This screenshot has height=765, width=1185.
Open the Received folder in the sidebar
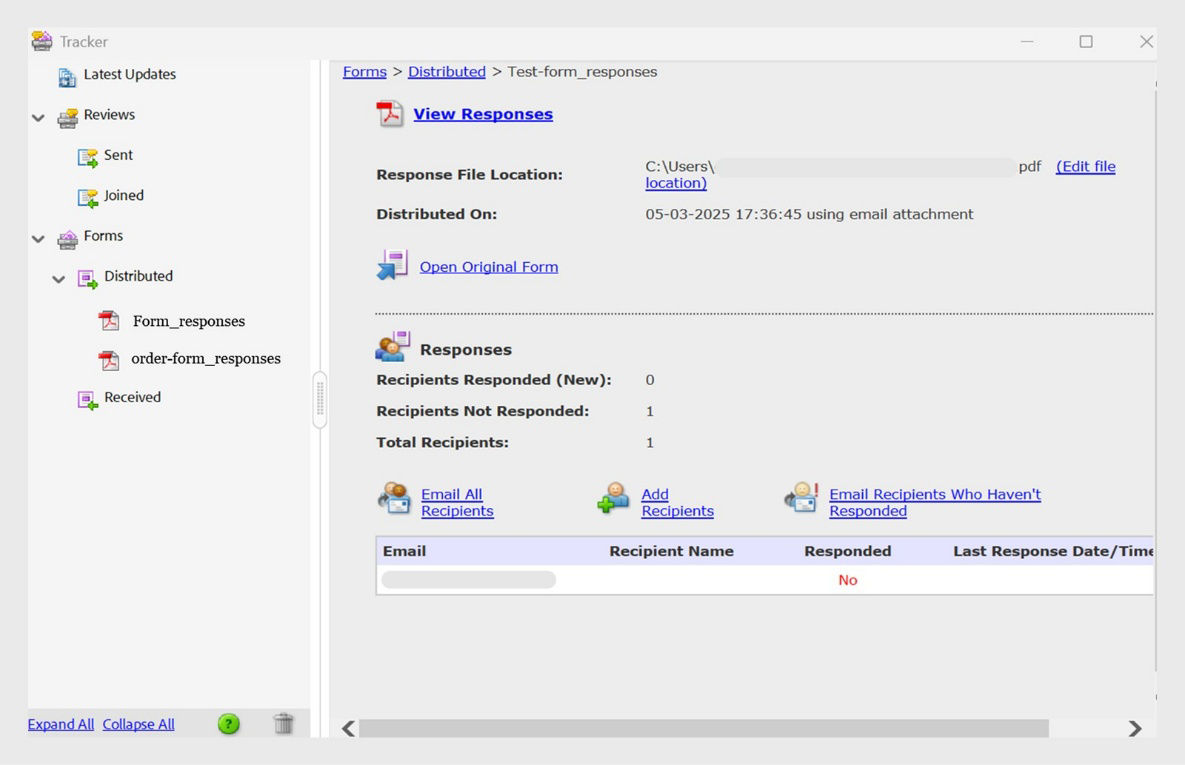(x=131, y=397)
